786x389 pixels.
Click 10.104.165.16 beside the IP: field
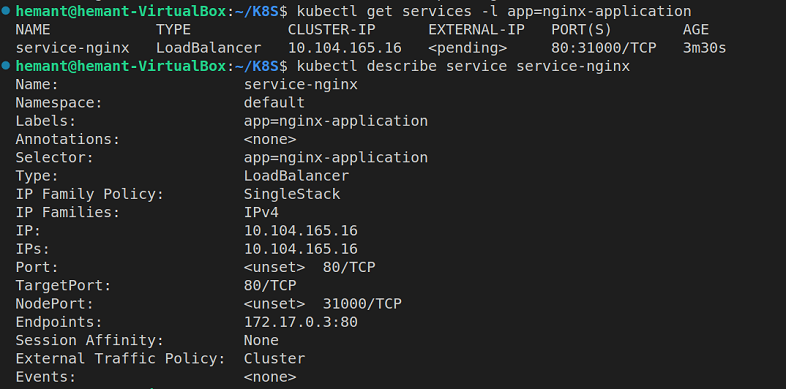[301, 231]
